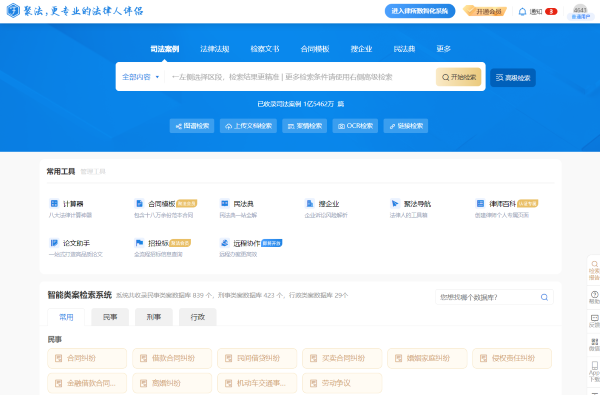The width and height of the screenshot is (600, 395).
Task: Open the 离婚纠纷 database card
Action: 172,383
